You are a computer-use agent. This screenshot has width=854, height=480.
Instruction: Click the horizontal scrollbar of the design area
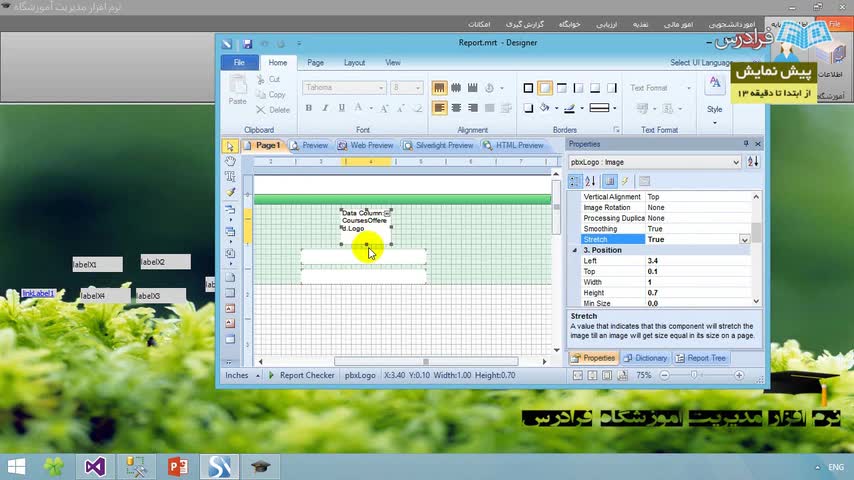tap(426, 361)
